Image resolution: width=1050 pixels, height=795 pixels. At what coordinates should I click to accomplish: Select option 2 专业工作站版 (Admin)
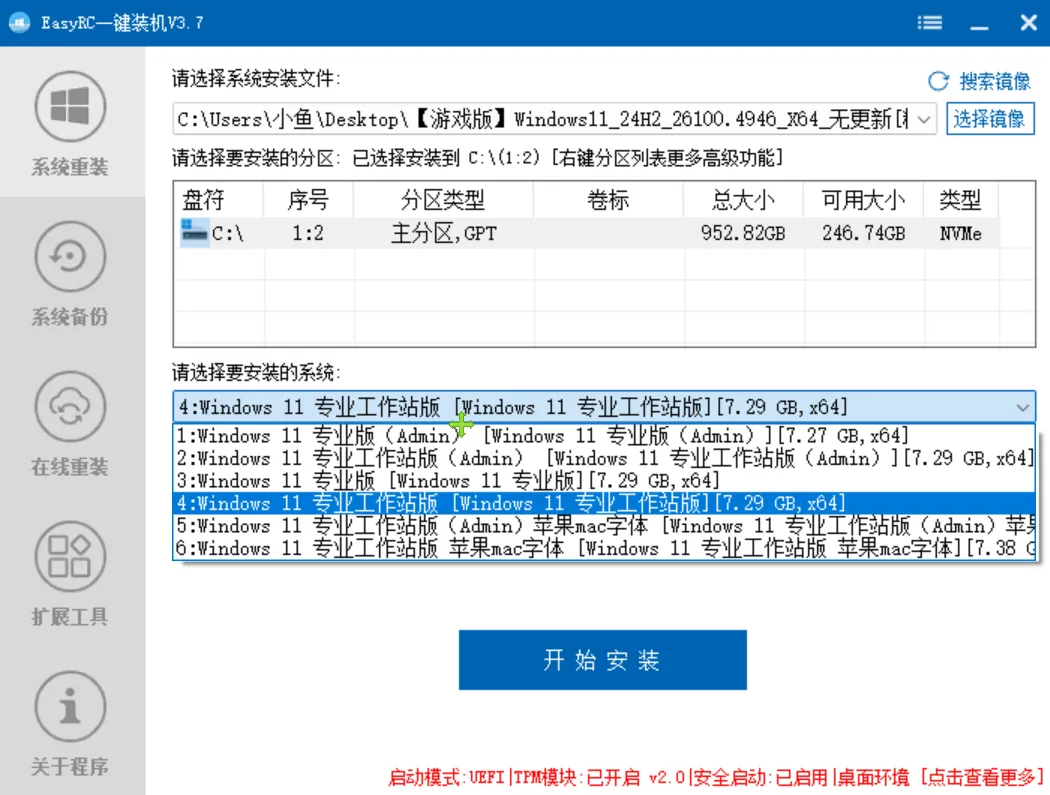[604, 458]
